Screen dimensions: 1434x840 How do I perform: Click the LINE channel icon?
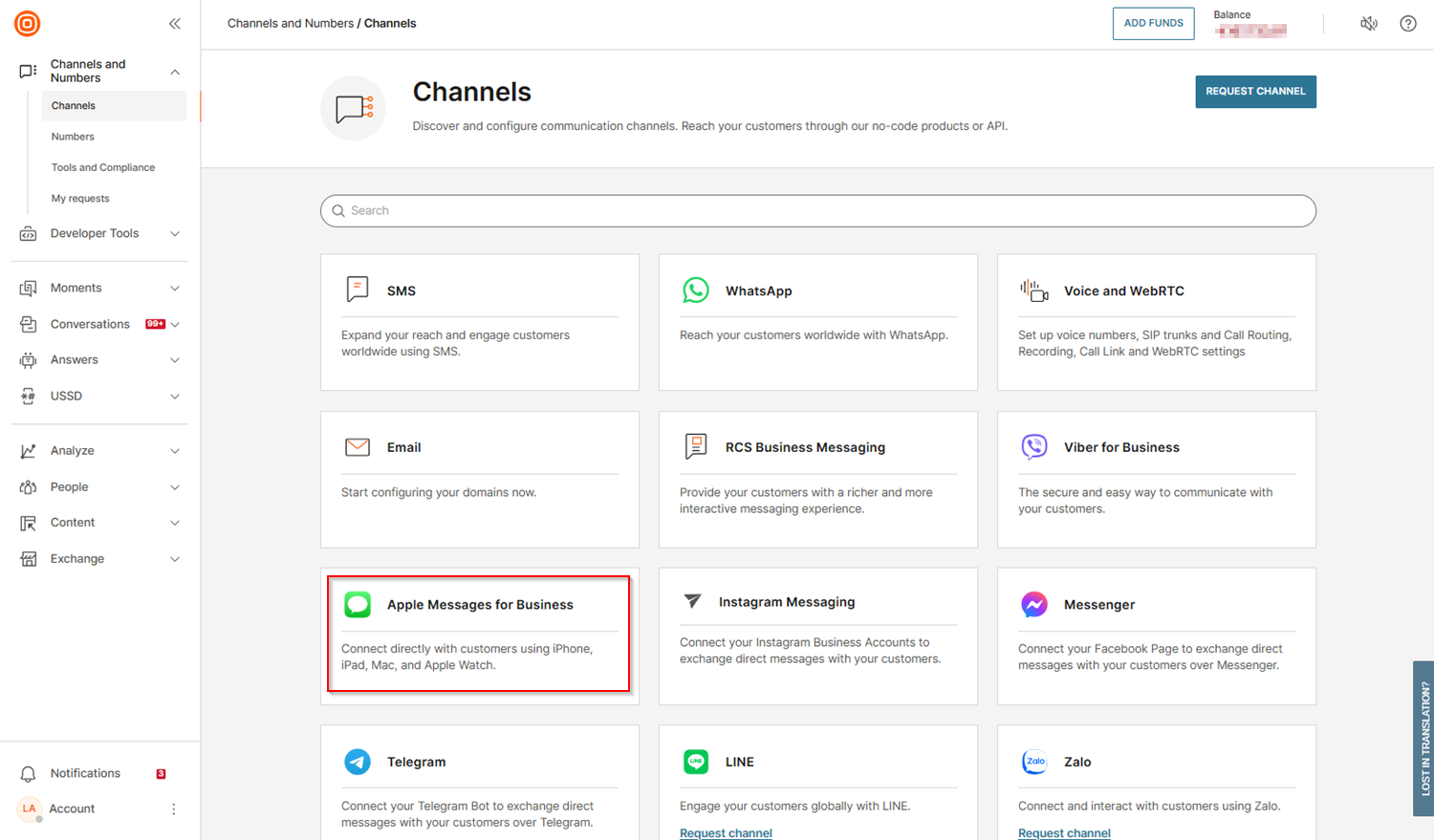coord(696,762)
